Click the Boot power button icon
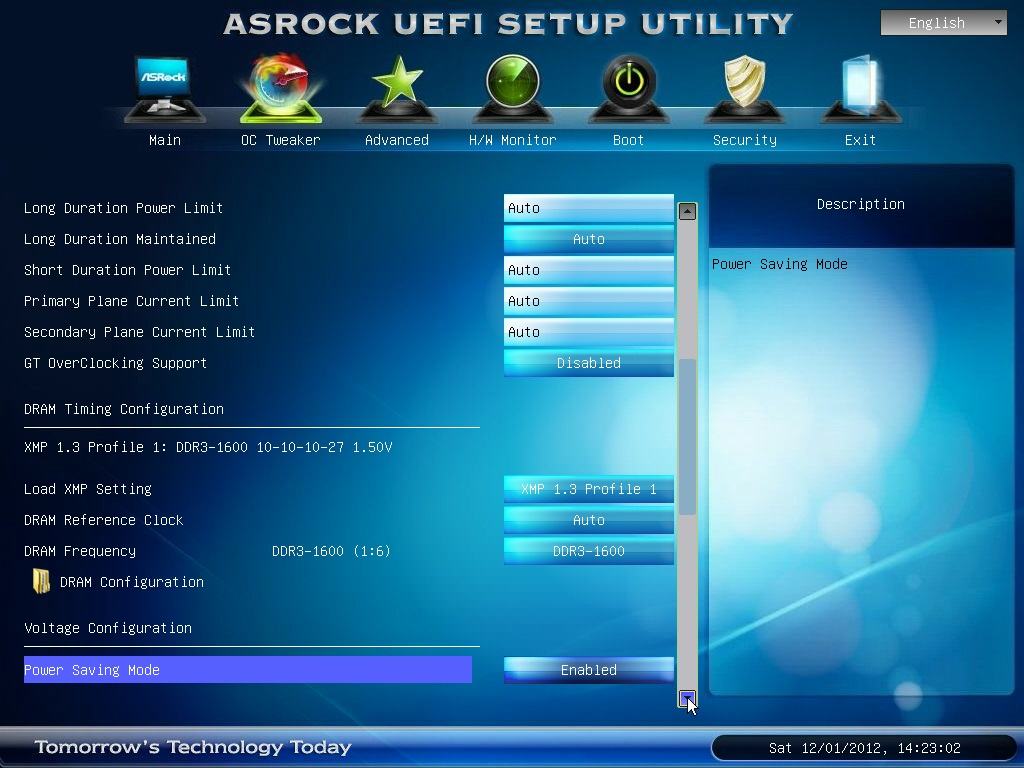1024x768 pixels. (629, 89)
